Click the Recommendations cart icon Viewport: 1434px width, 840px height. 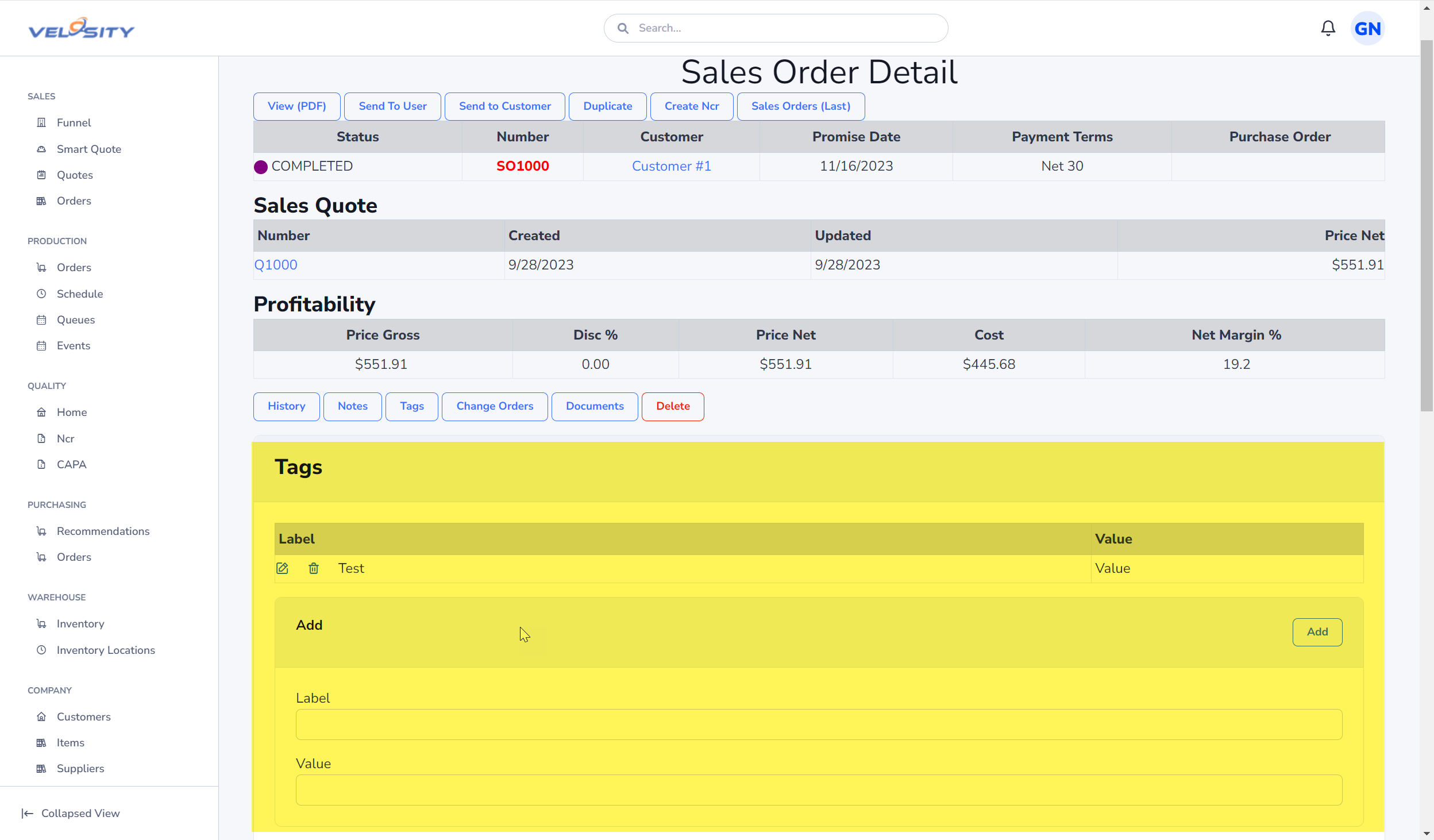[41, 531]
